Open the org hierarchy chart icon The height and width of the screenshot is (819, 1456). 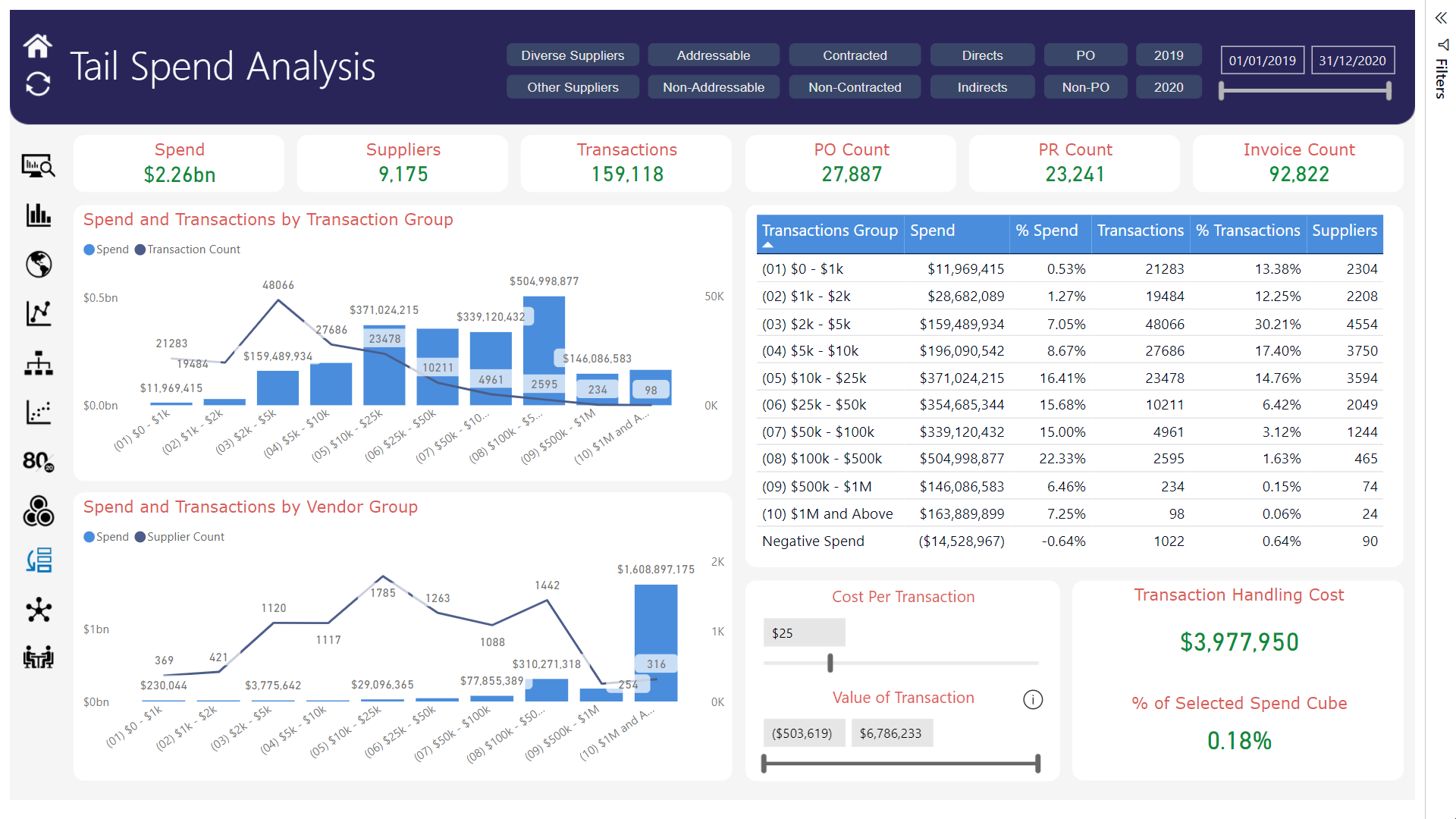[x=38, y=363]
